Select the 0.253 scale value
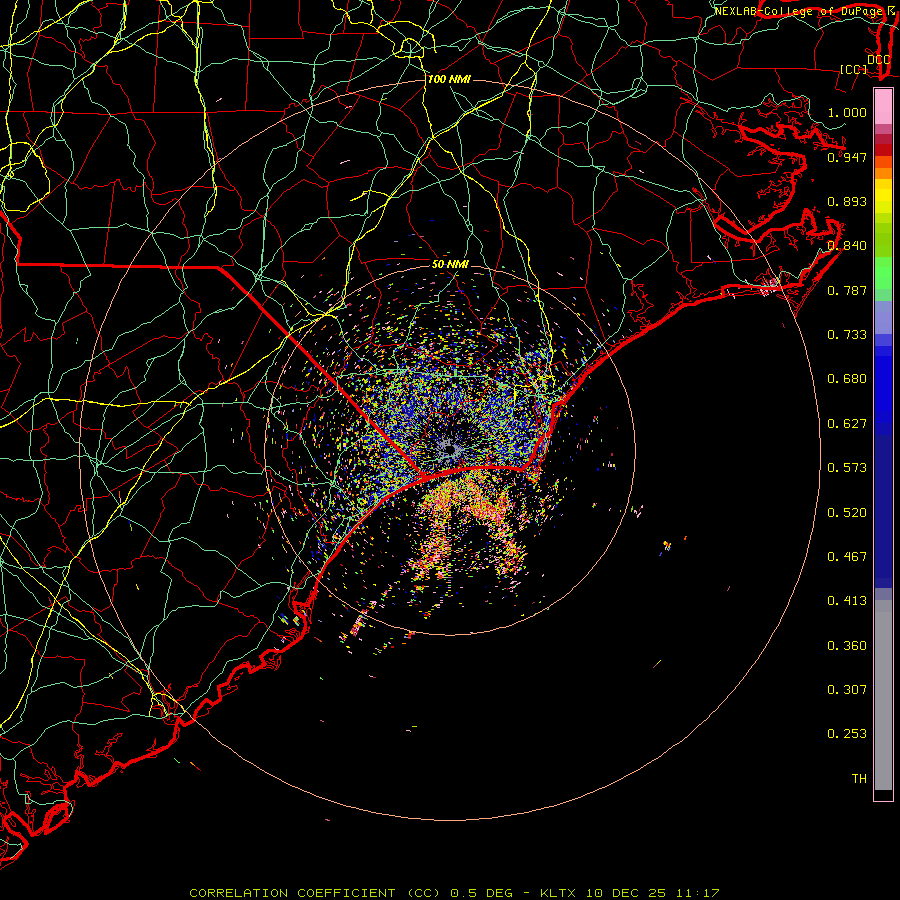The width and height of the screenshot is (900, 900). click(x=847, y=734)
